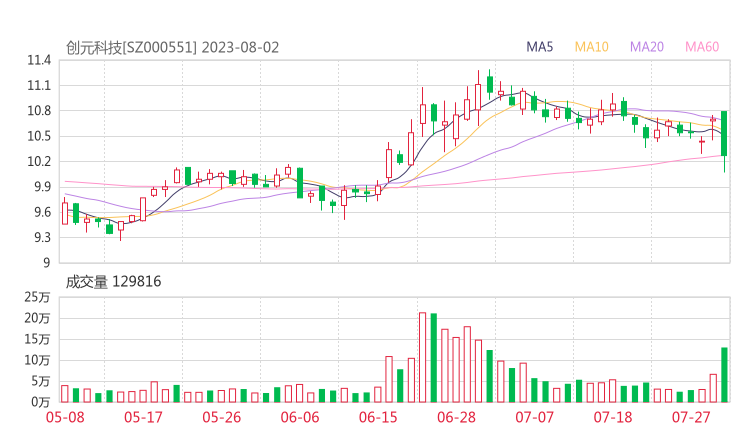
Task: Click the last large green candlestick
Action: [x=724, y=134]
